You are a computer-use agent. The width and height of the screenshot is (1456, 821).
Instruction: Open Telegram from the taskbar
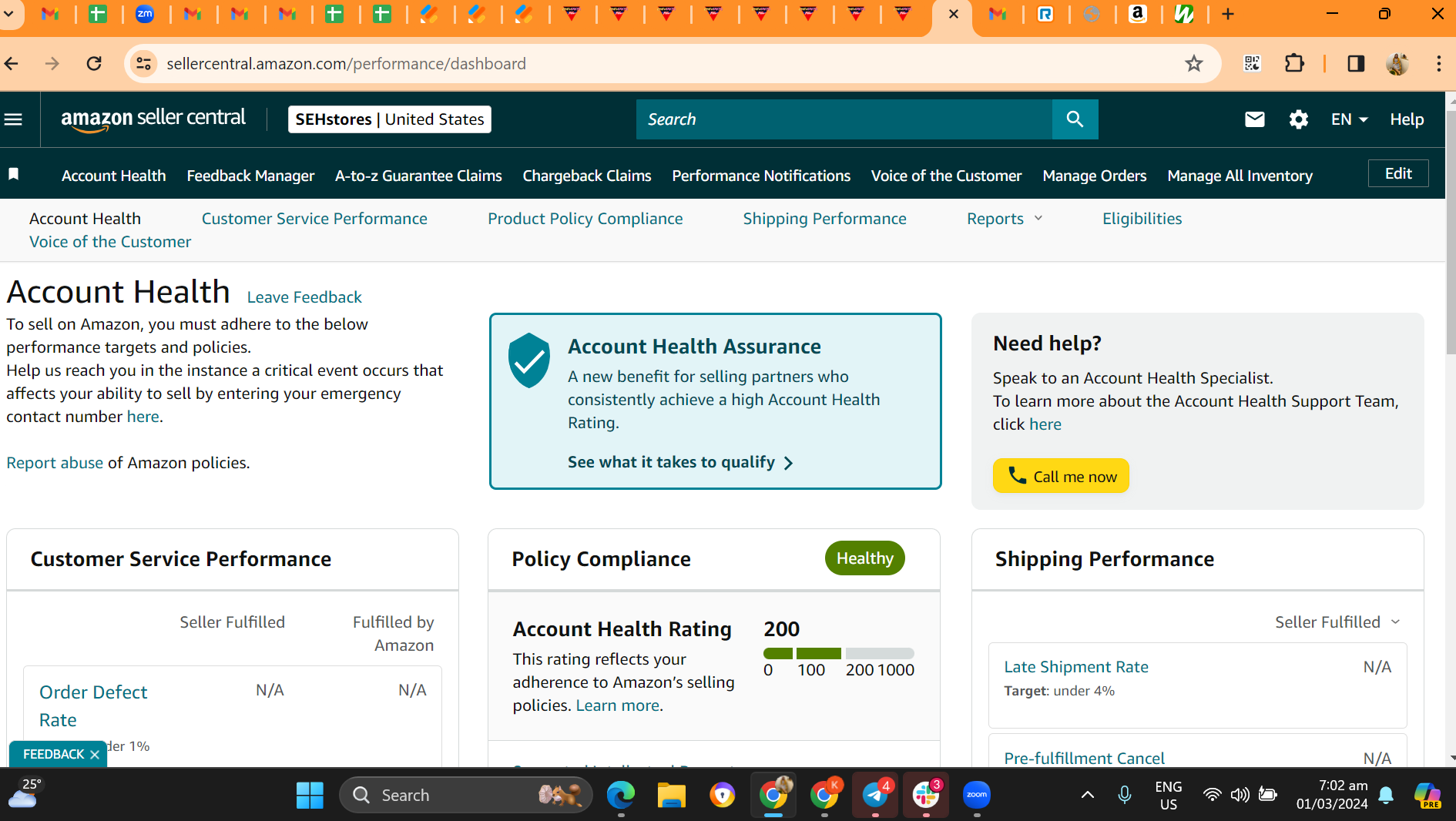(875, 795)
